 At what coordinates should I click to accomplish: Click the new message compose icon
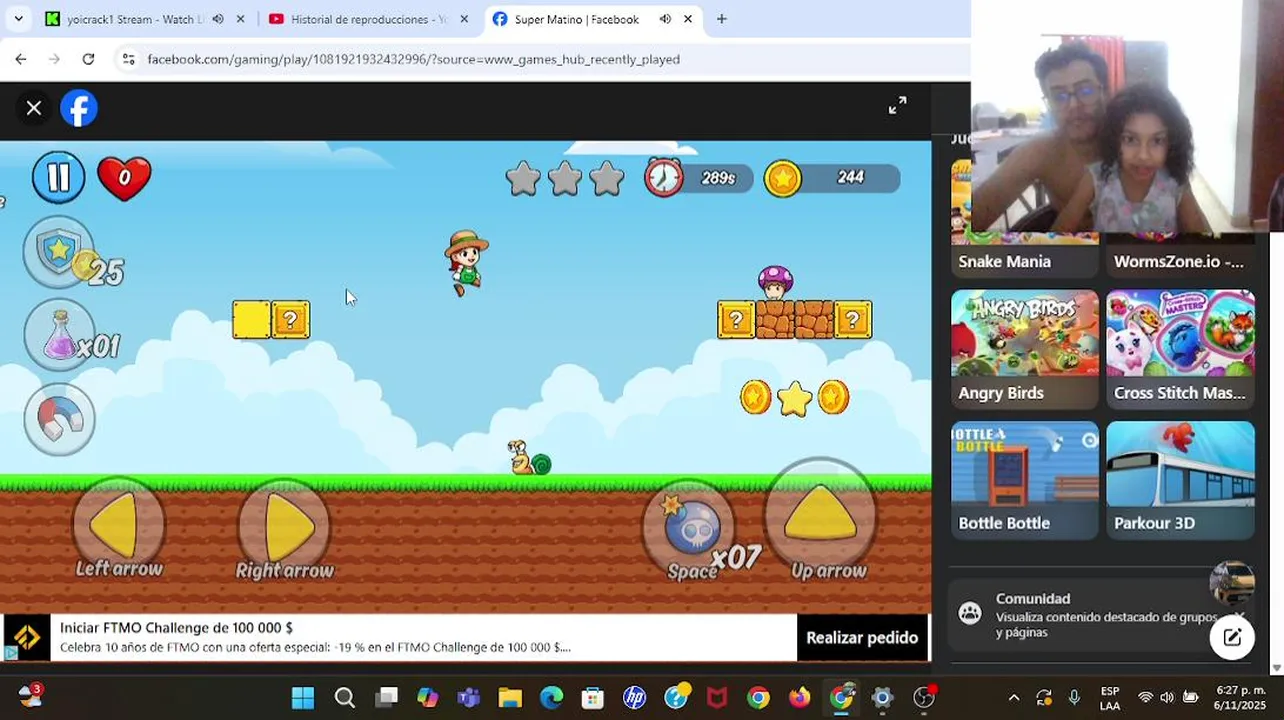[1232, 637]
